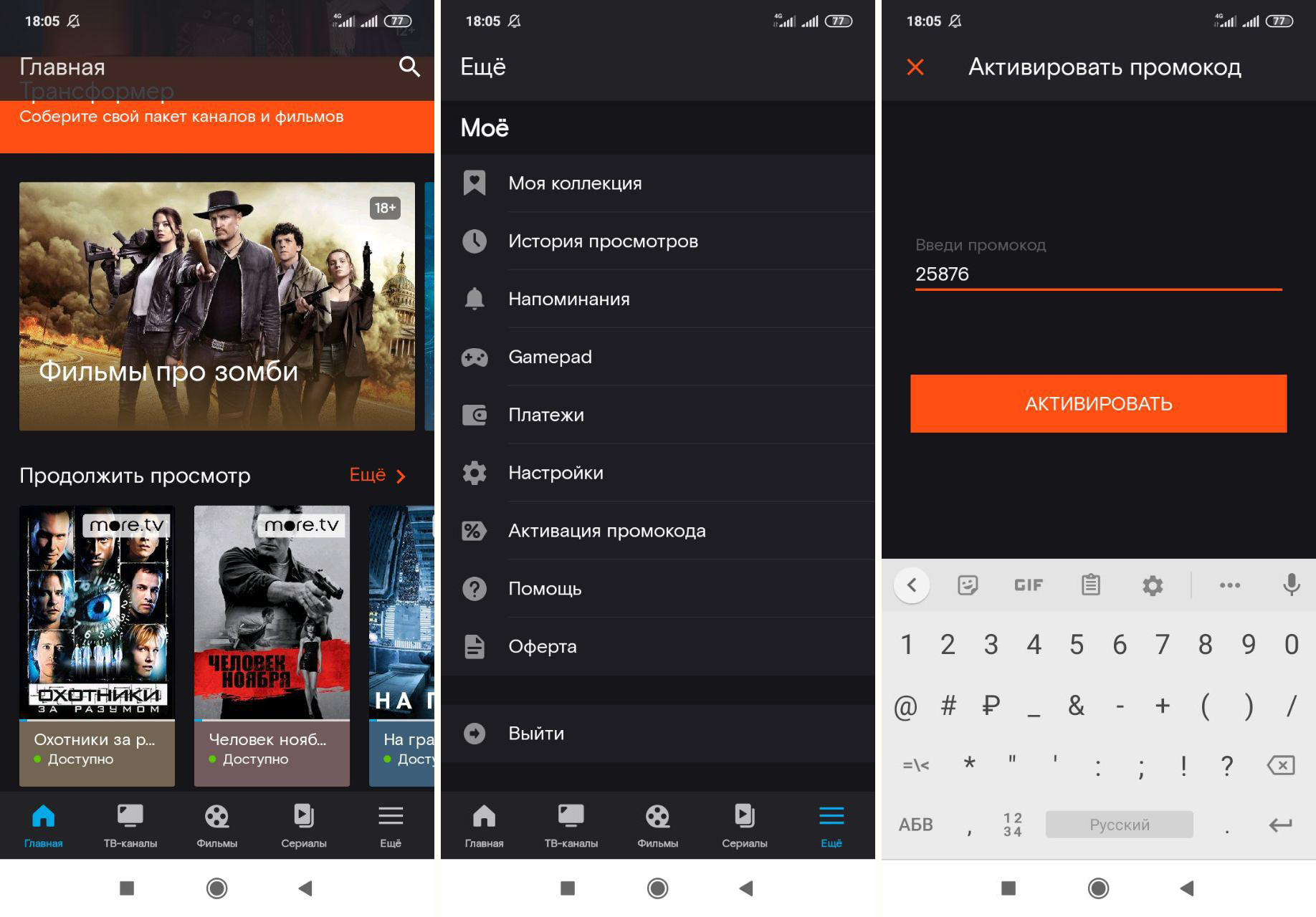Go to Главная tab from Ещё screen
The image size is (1316, 917).
[x=484, y=826]
